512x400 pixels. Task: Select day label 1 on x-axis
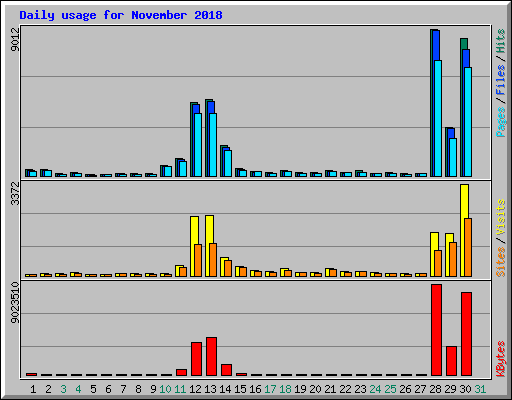coord(33,389)
